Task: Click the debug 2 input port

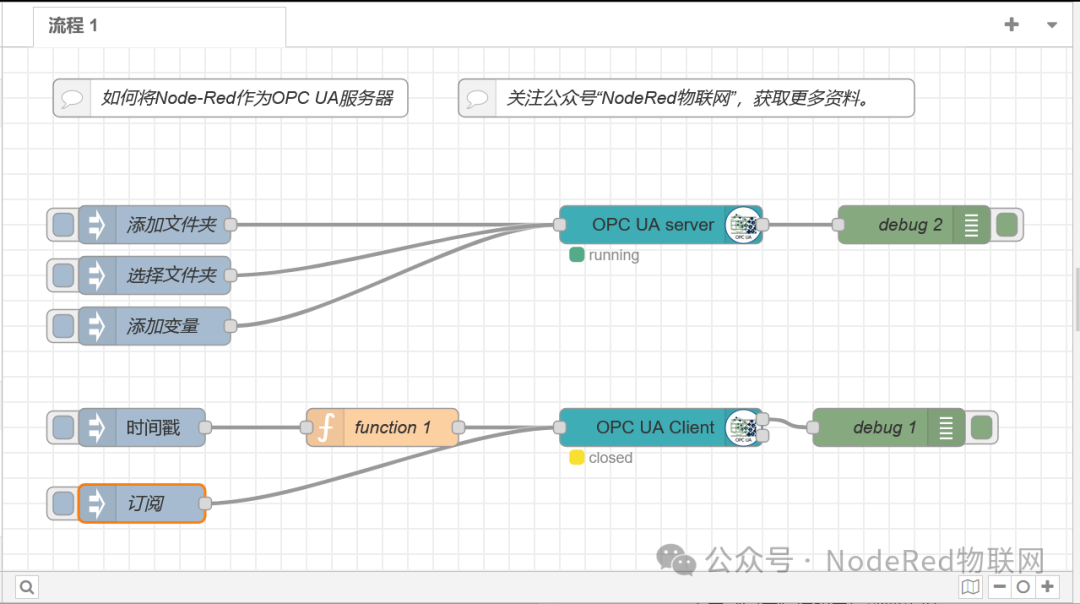Action: tap(838, 225)
